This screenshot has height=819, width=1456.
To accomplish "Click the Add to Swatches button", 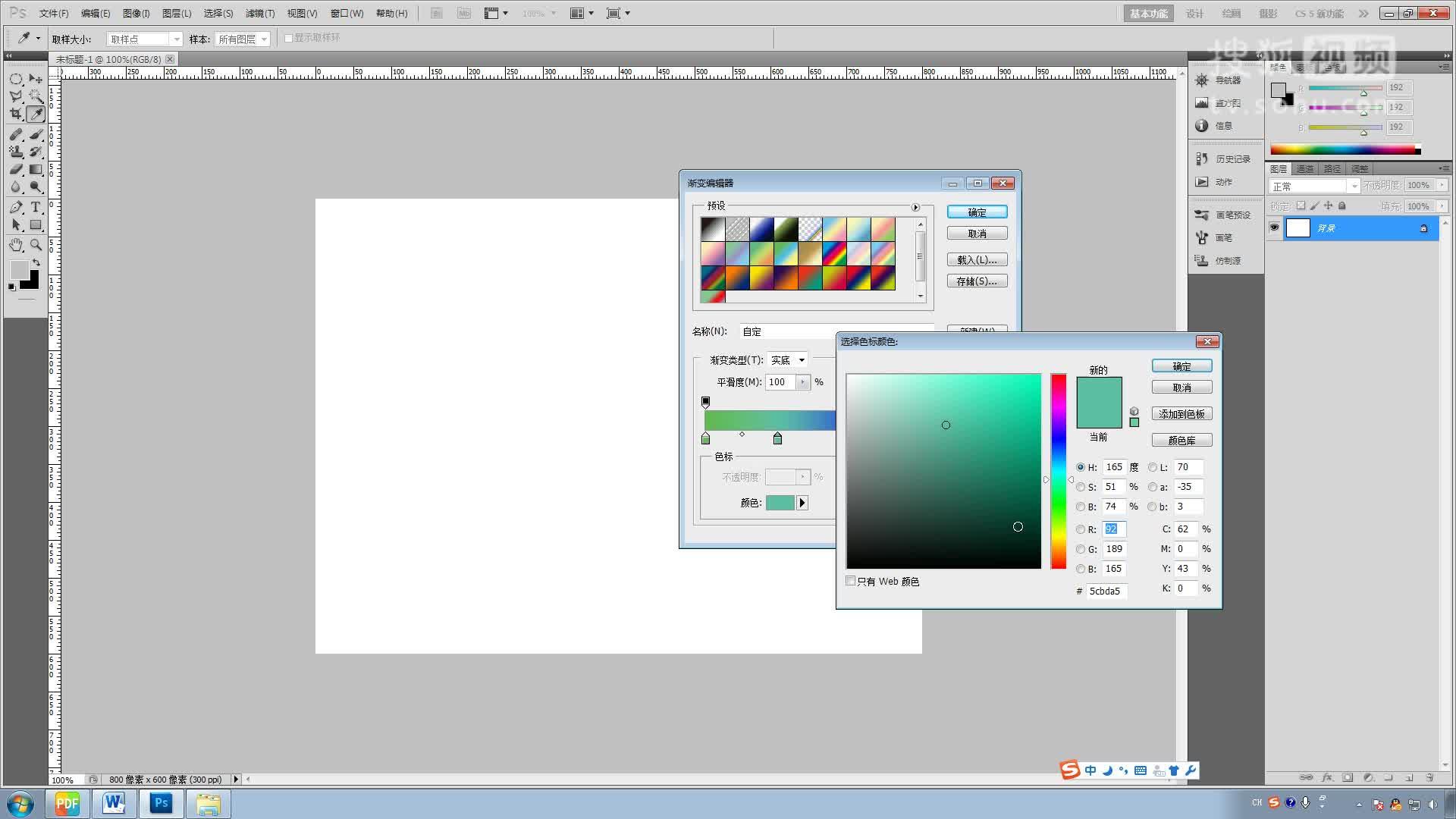I will pos(1181,414).
